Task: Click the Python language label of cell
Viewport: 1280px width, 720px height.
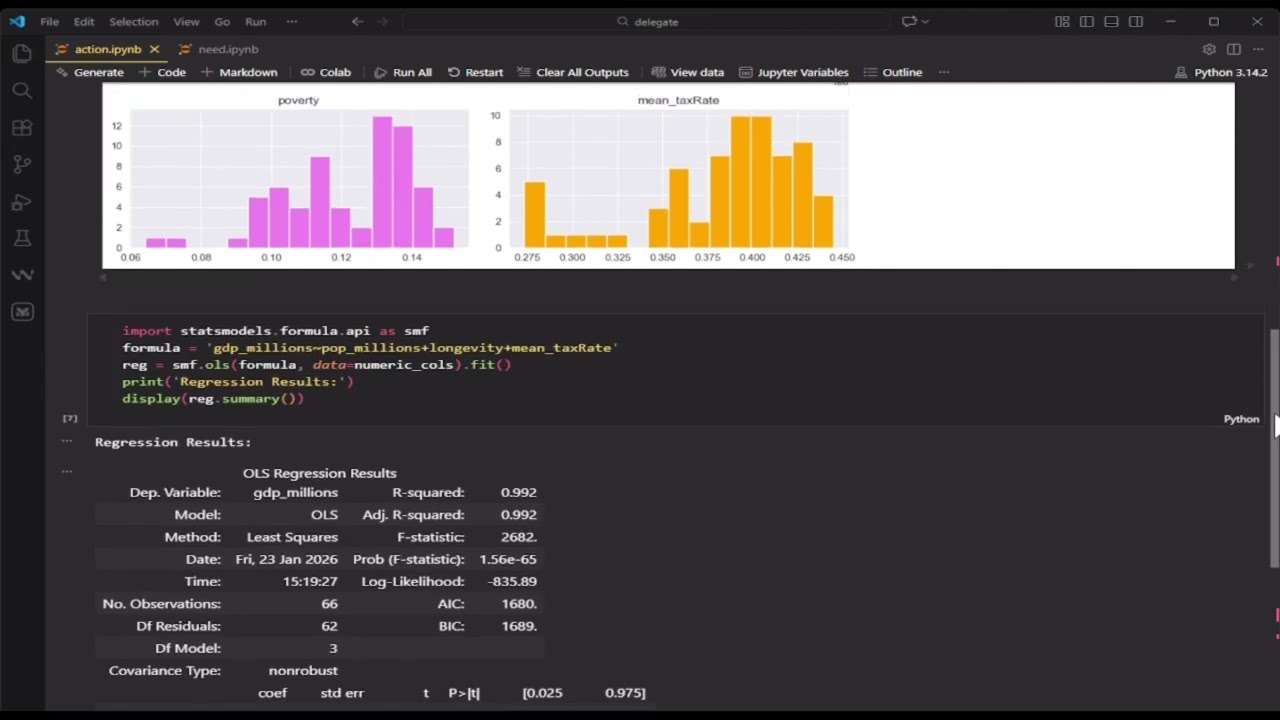Action: pyautogui.click(x=1241, y=419)
